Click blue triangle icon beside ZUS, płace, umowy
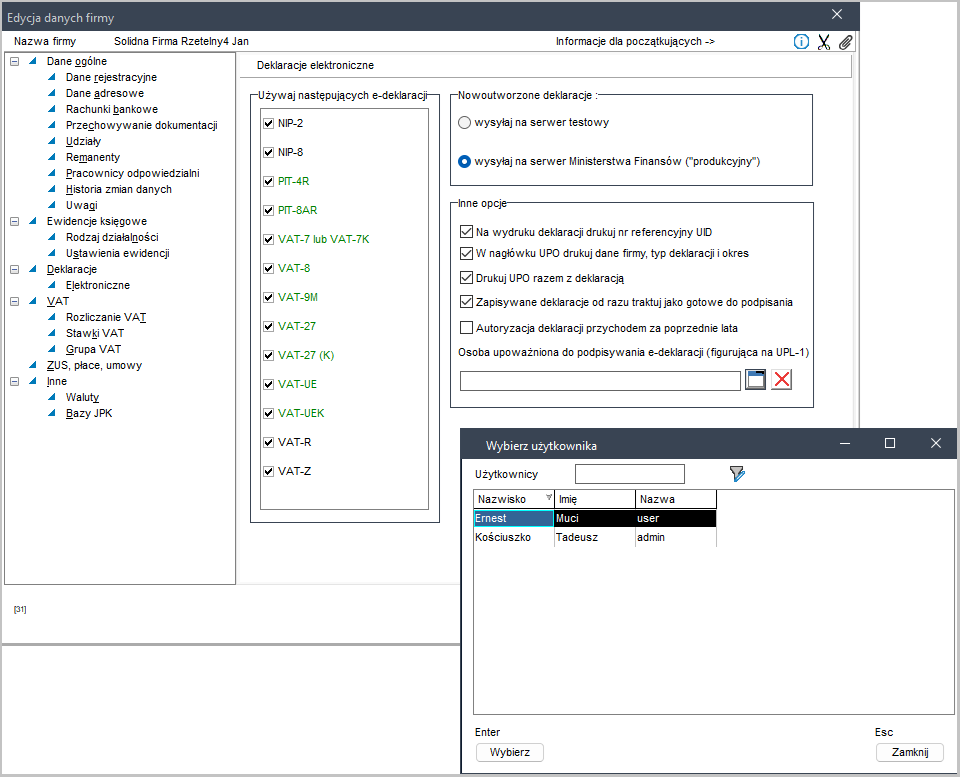This screenshot has height=777, width=960. click(x=33, y=365)
